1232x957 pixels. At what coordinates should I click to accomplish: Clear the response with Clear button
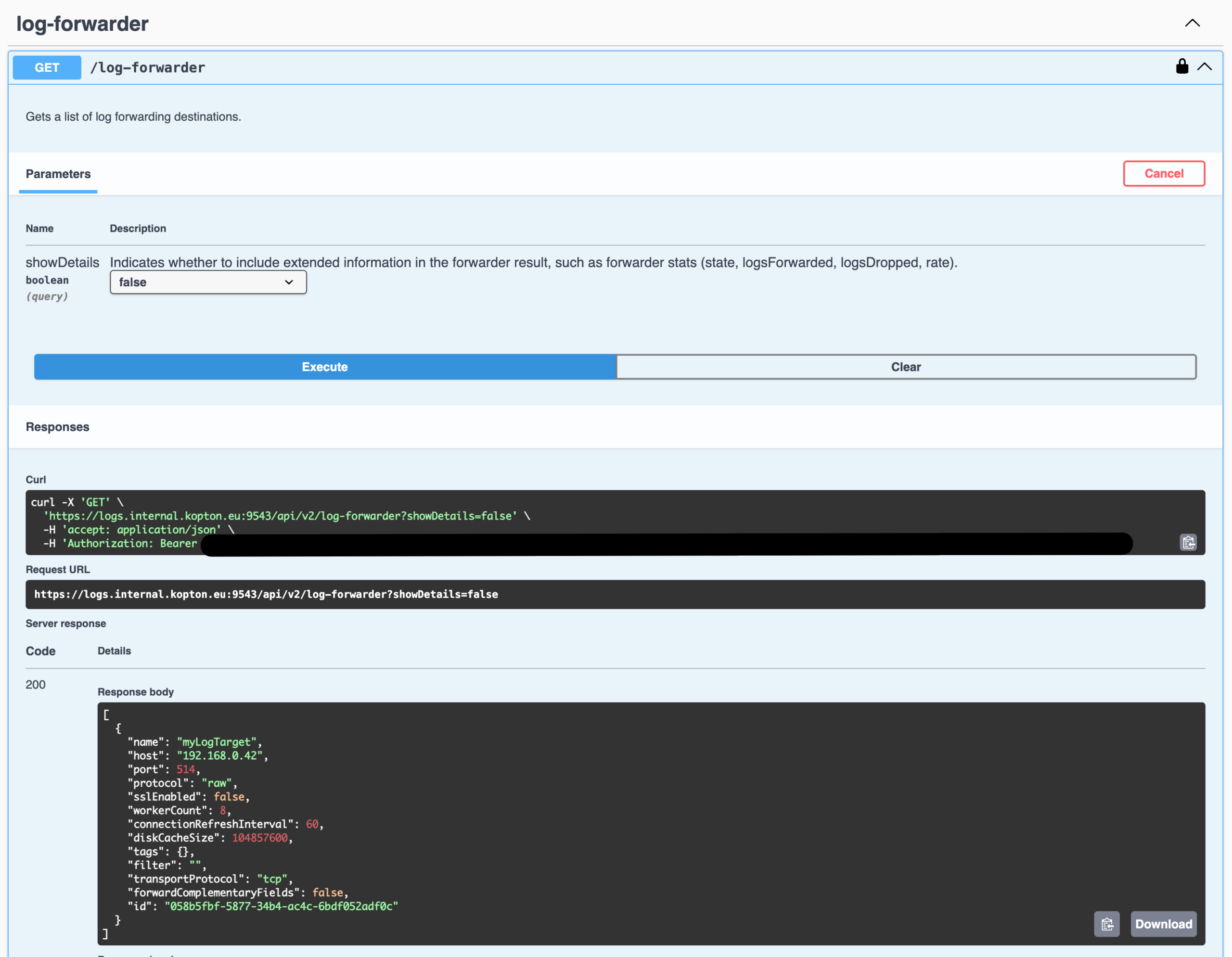coord(905,367)
